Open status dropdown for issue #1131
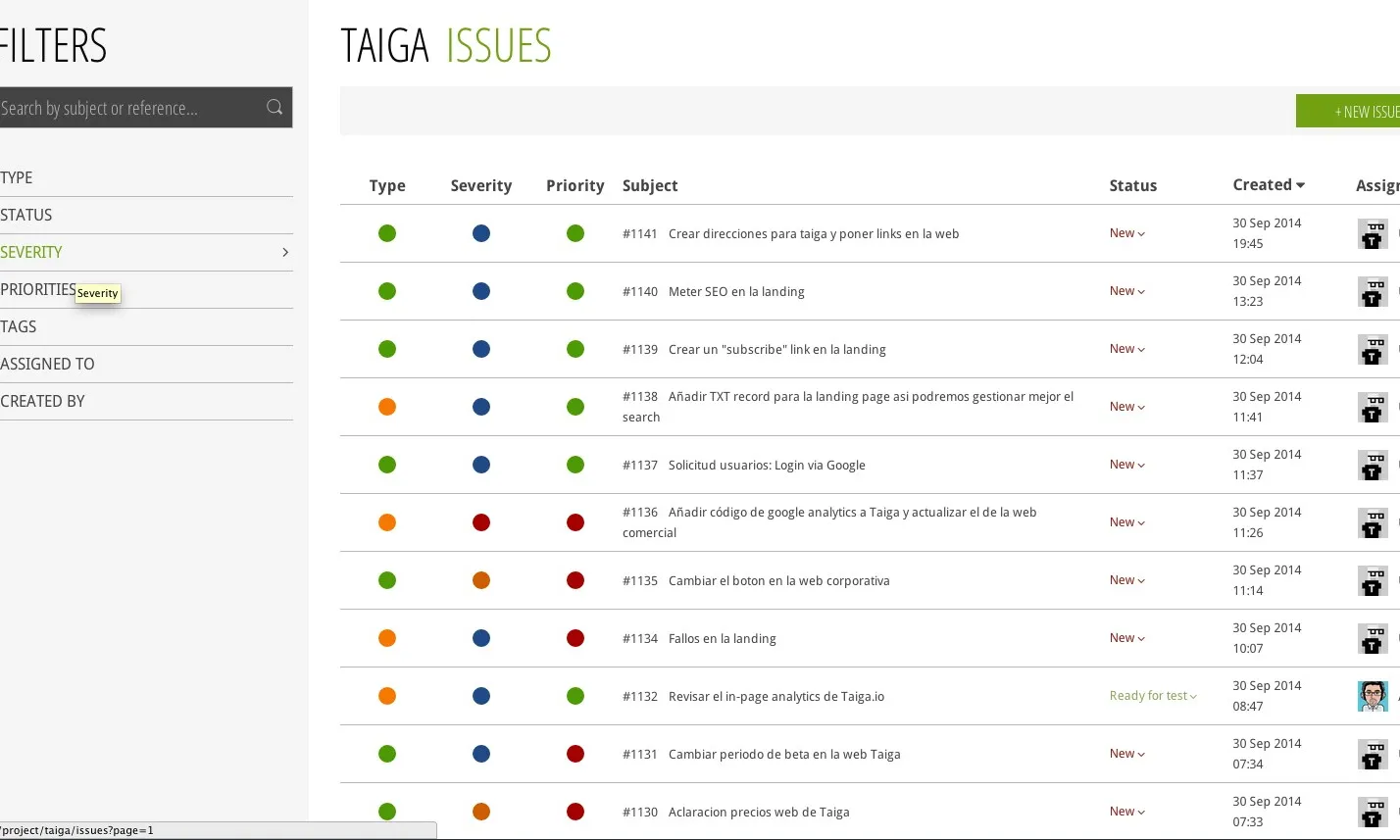The image size is (1400, 840). 1127,754
